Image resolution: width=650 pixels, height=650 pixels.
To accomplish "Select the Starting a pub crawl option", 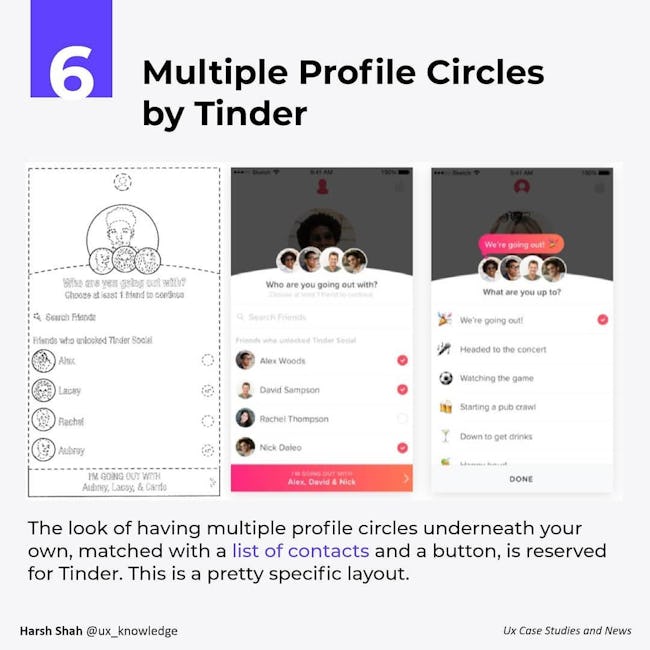I will [521, 407].
